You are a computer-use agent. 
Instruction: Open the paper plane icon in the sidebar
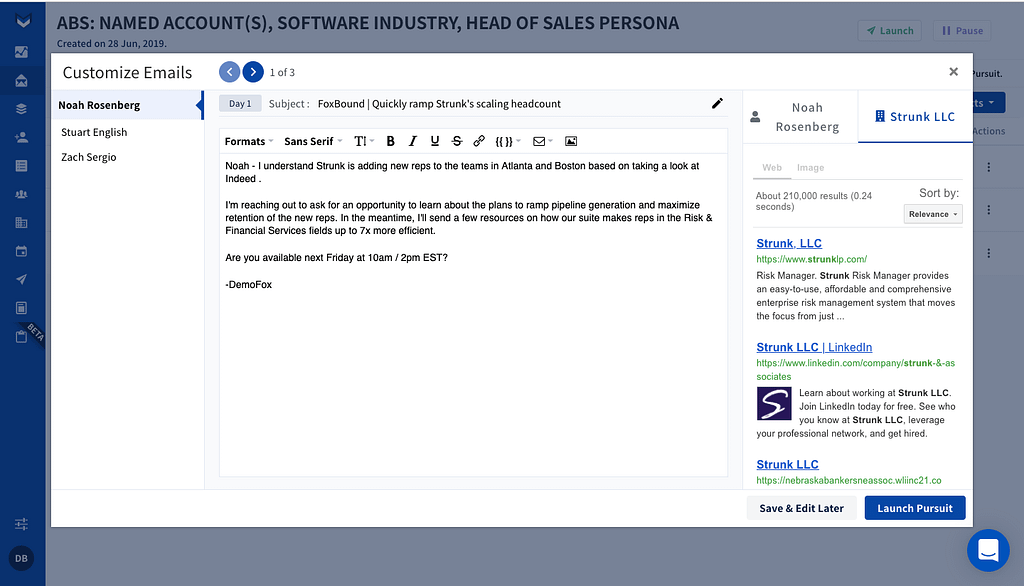(22, 280)
